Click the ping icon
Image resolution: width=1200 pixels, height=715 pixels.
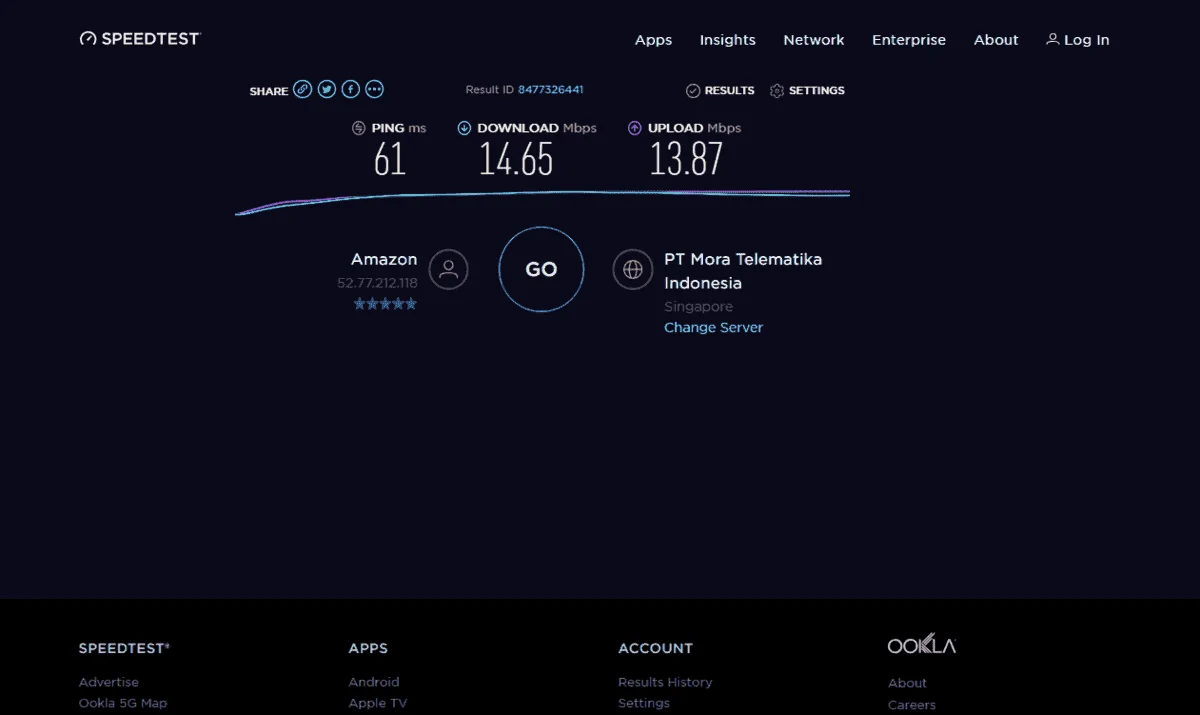click(x=359, y=128)
